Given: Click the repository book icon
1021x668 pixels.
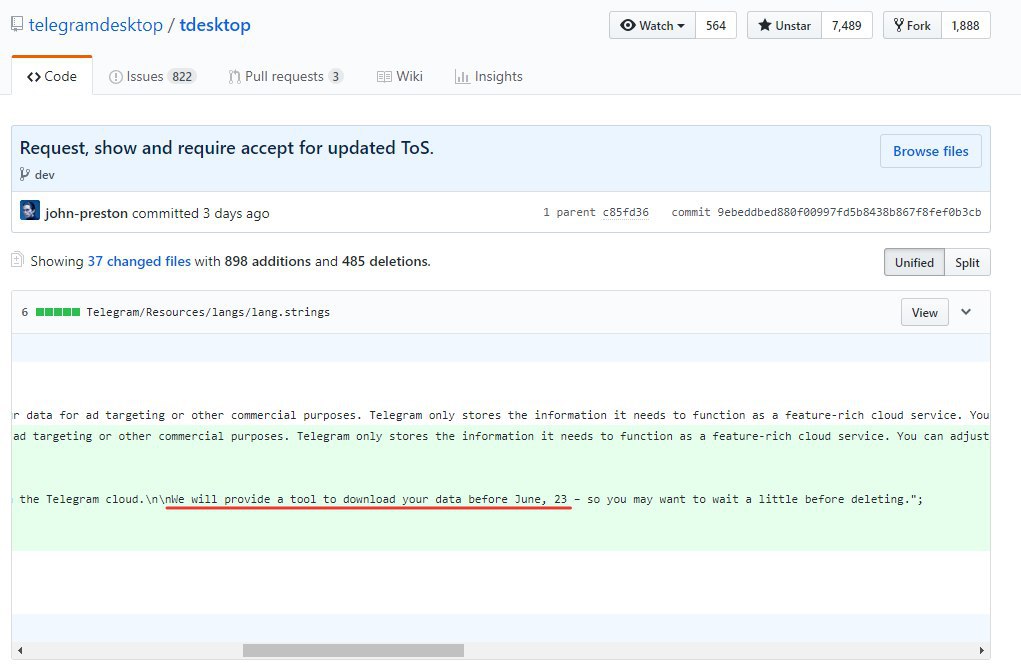Looking at the screenshot, I should pyautogui.click(x=17, y=25).
